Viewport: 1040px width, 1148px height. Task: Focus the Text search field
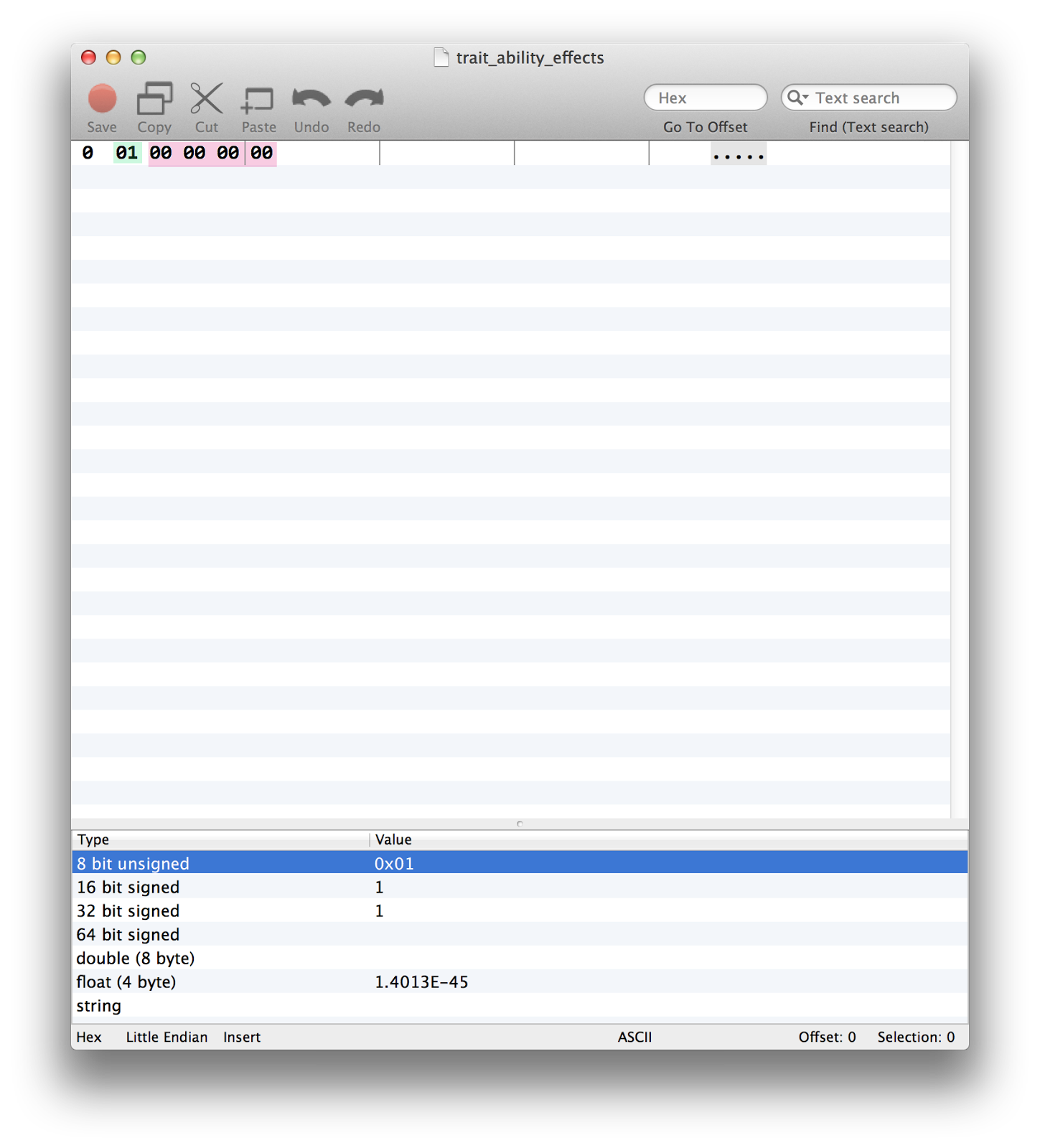pos(868,98)
